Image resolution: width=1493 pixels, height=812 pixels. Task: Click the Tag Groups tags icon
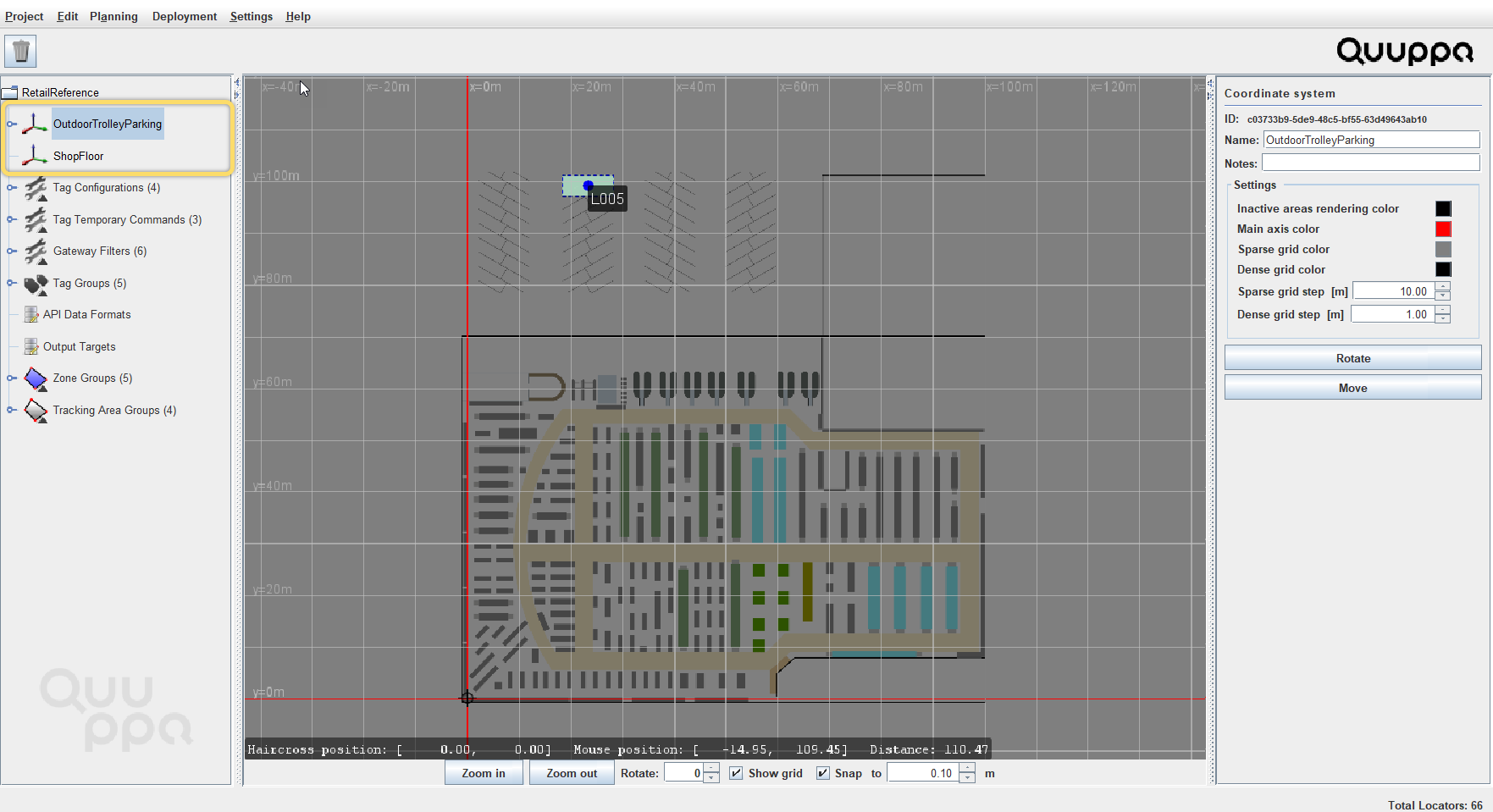(36, 284)
